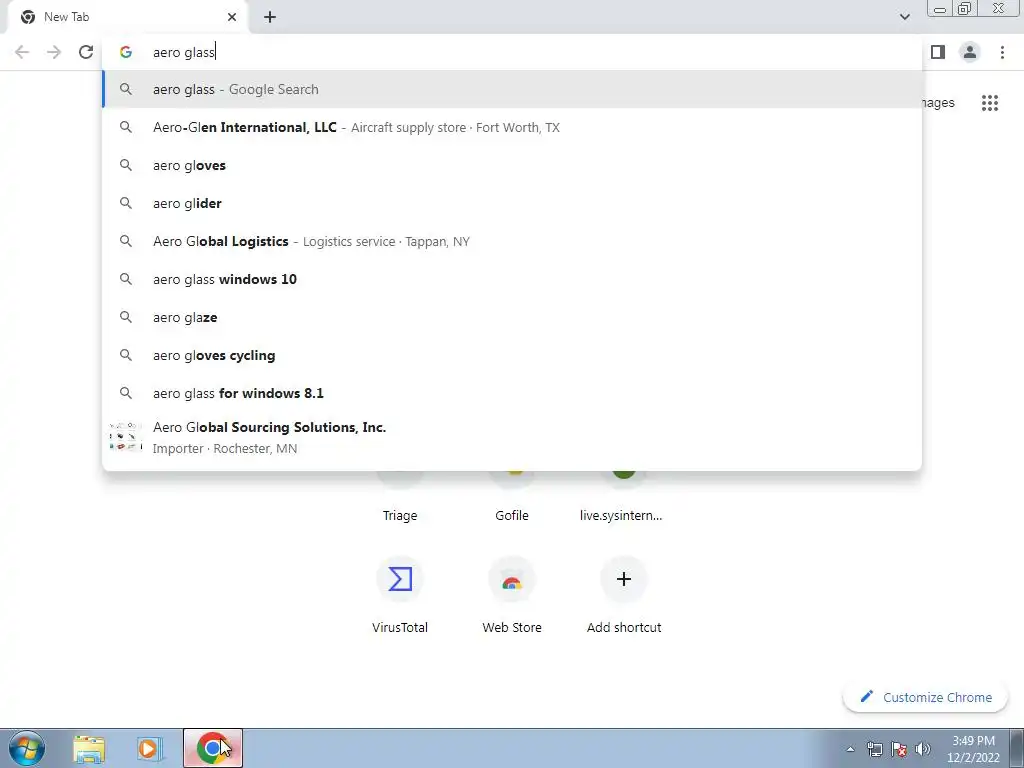1024x768 pixels.
Task: Choose the Aero-Glen International, LLC suggestion
Action: point(512,127)
